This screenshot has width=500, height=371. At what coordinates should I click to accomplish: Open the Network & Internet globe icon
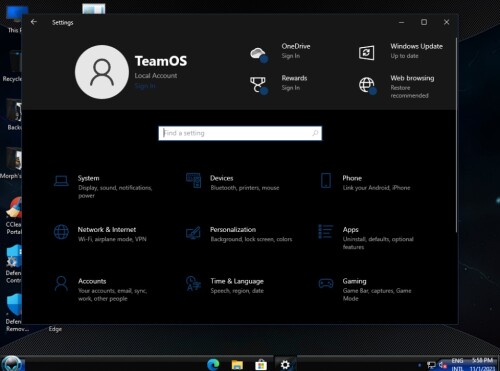pyautogui.click(x=61, y=232)
